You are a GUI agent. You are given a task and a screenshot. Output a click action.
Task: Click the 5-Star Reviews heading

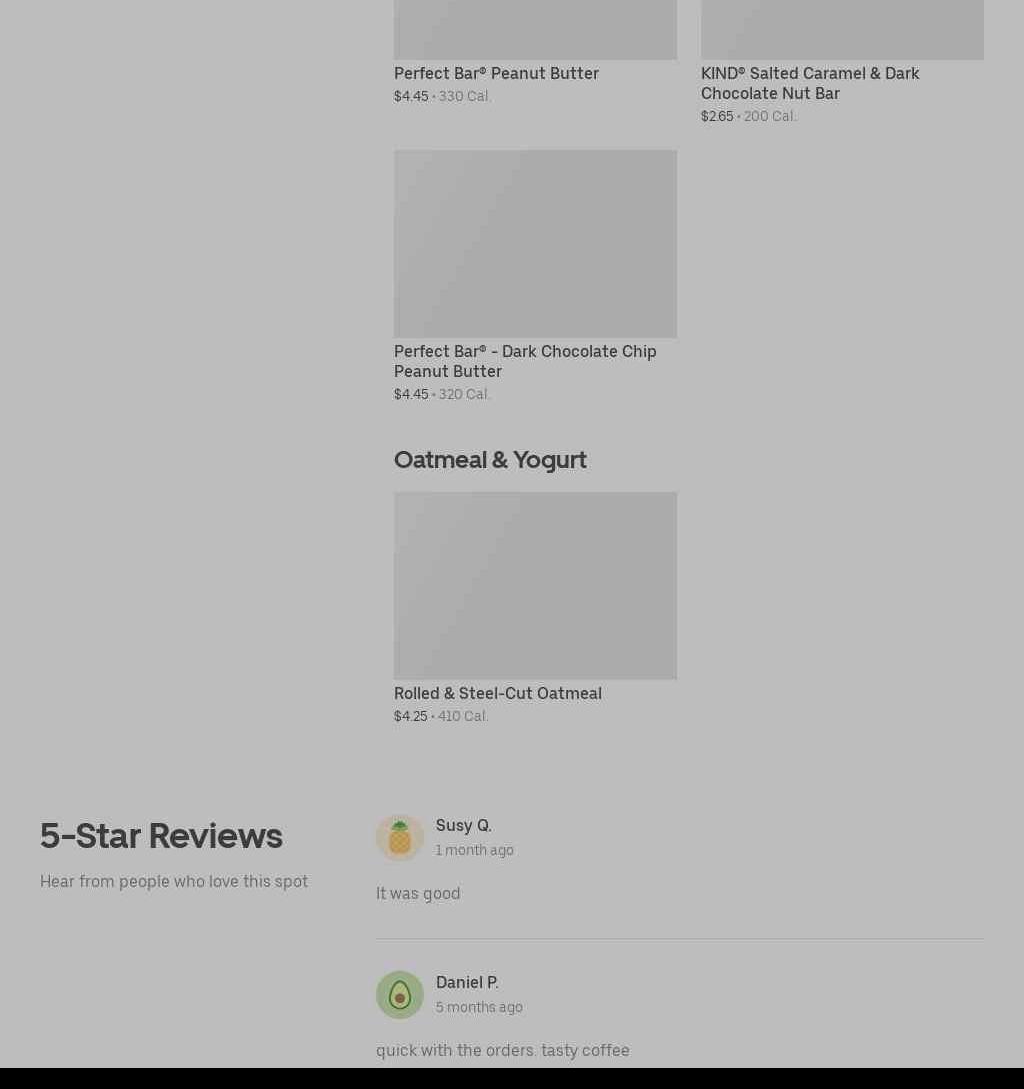point(161,836)
